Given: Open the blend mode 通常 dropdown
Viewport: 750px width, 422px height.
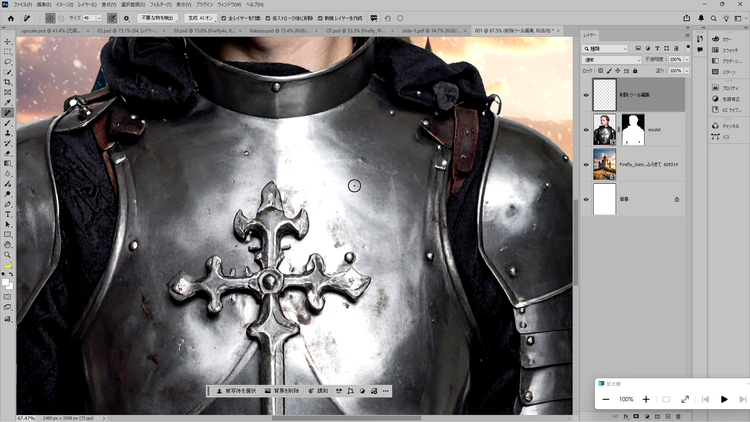Looking at the screenshot, I should coord(612,60).
